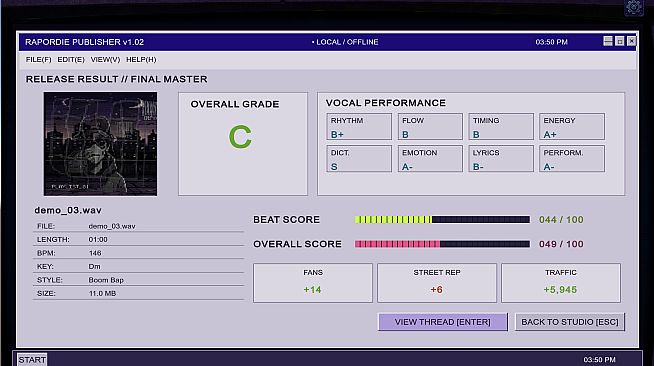Click the overall grade letter C
This screenshot has height=366, width=654.
click(240, 137)
